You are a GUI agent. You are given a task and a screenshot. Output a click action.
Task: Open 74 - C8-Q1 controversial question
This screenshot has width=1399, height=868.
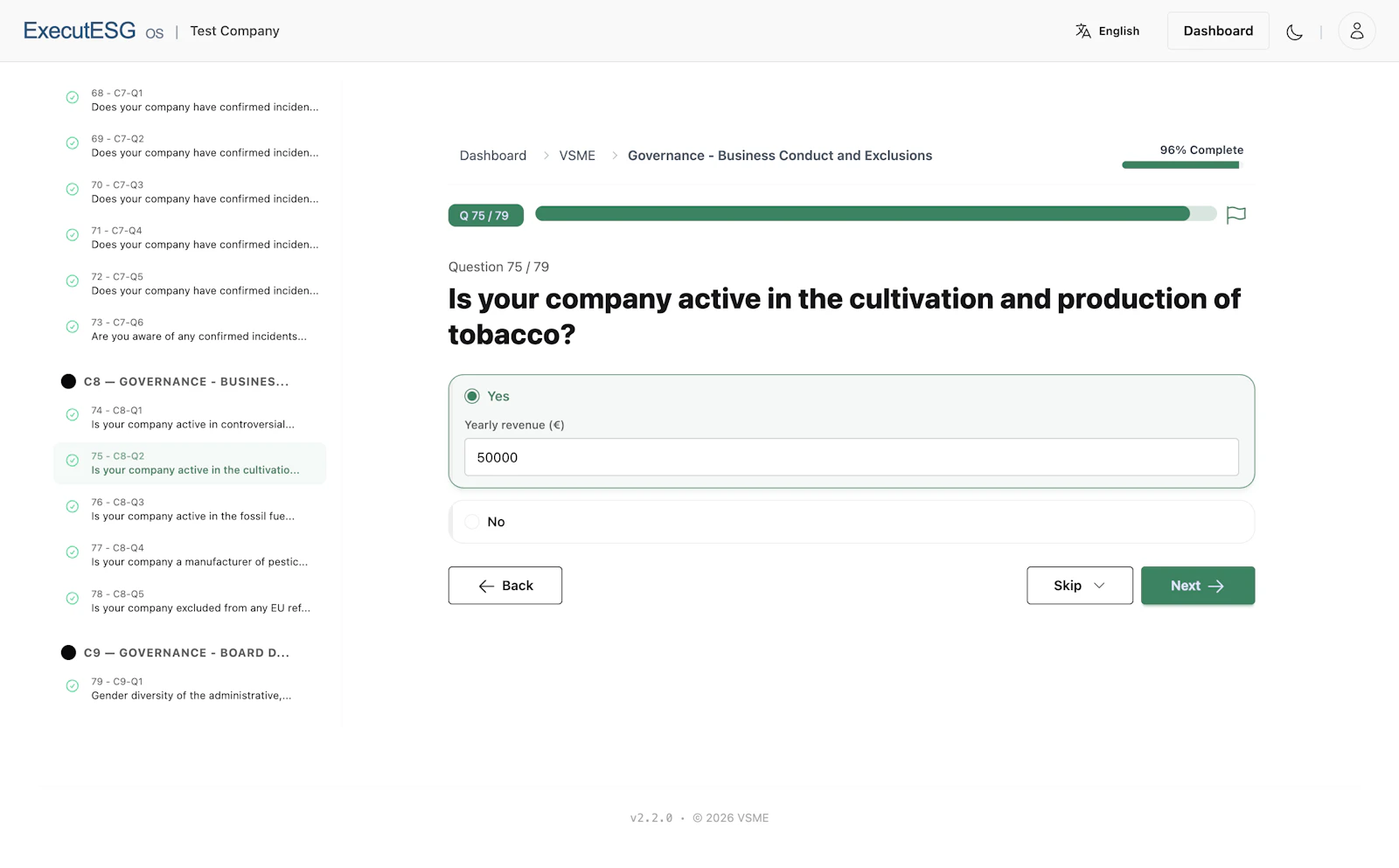click(x=190, y=418)
